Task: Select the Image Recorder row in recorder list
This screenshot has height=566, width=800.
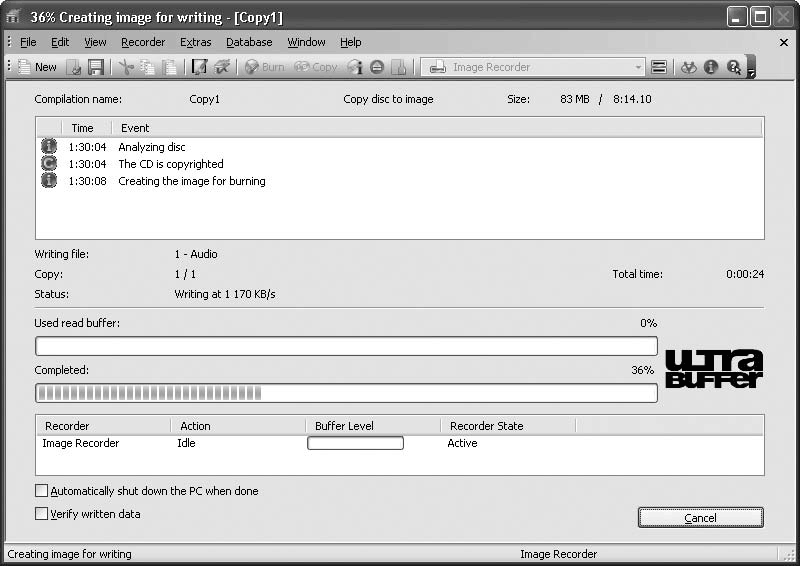Action: click(81, 443)
